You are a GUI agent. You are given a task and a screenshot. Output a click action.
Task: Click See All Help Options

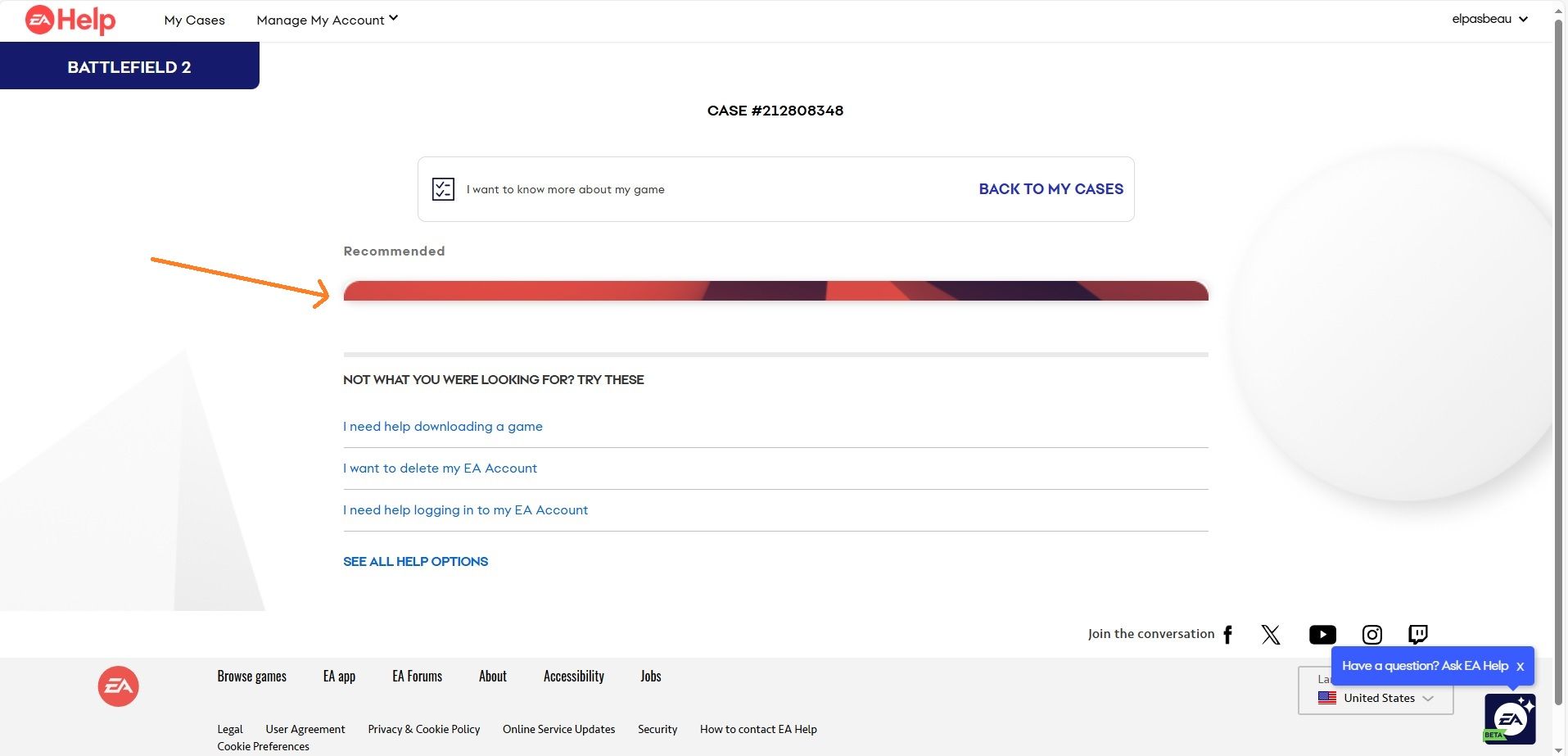pyautogui.click(x=415, y=562)
